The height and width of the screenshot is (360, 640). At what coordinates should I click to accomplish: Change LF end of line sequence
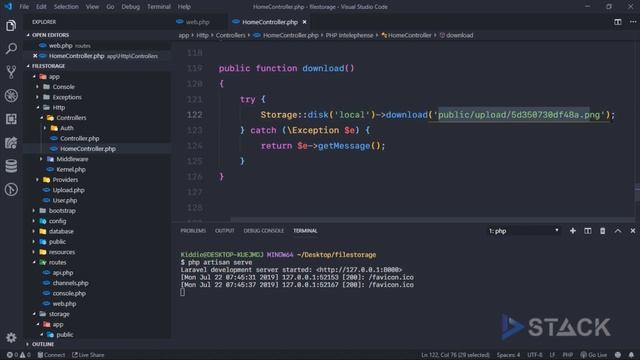pyautogui.click(x=552, y=355)
